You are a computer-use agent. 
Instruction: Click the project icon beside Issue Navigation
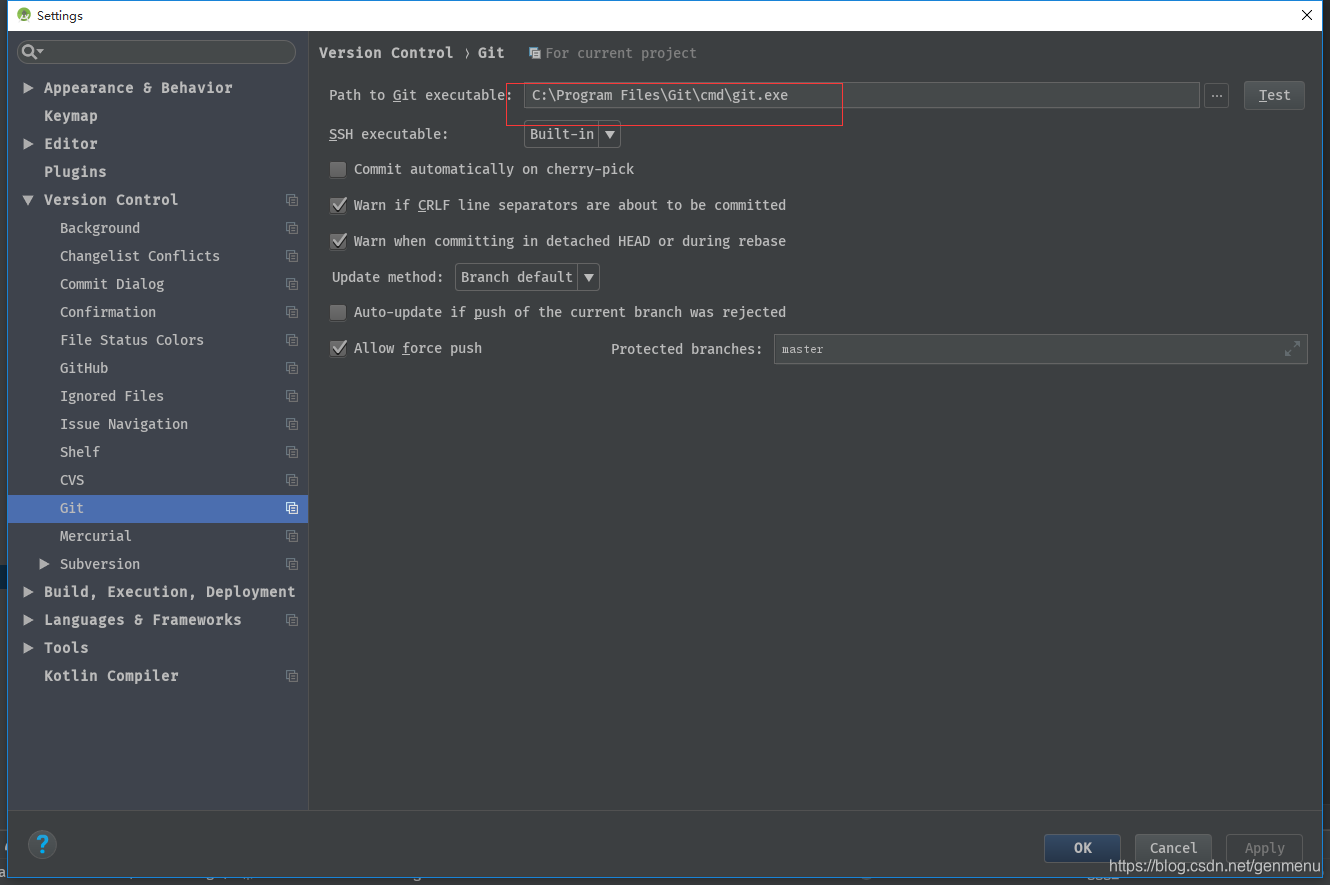[292, 424]
